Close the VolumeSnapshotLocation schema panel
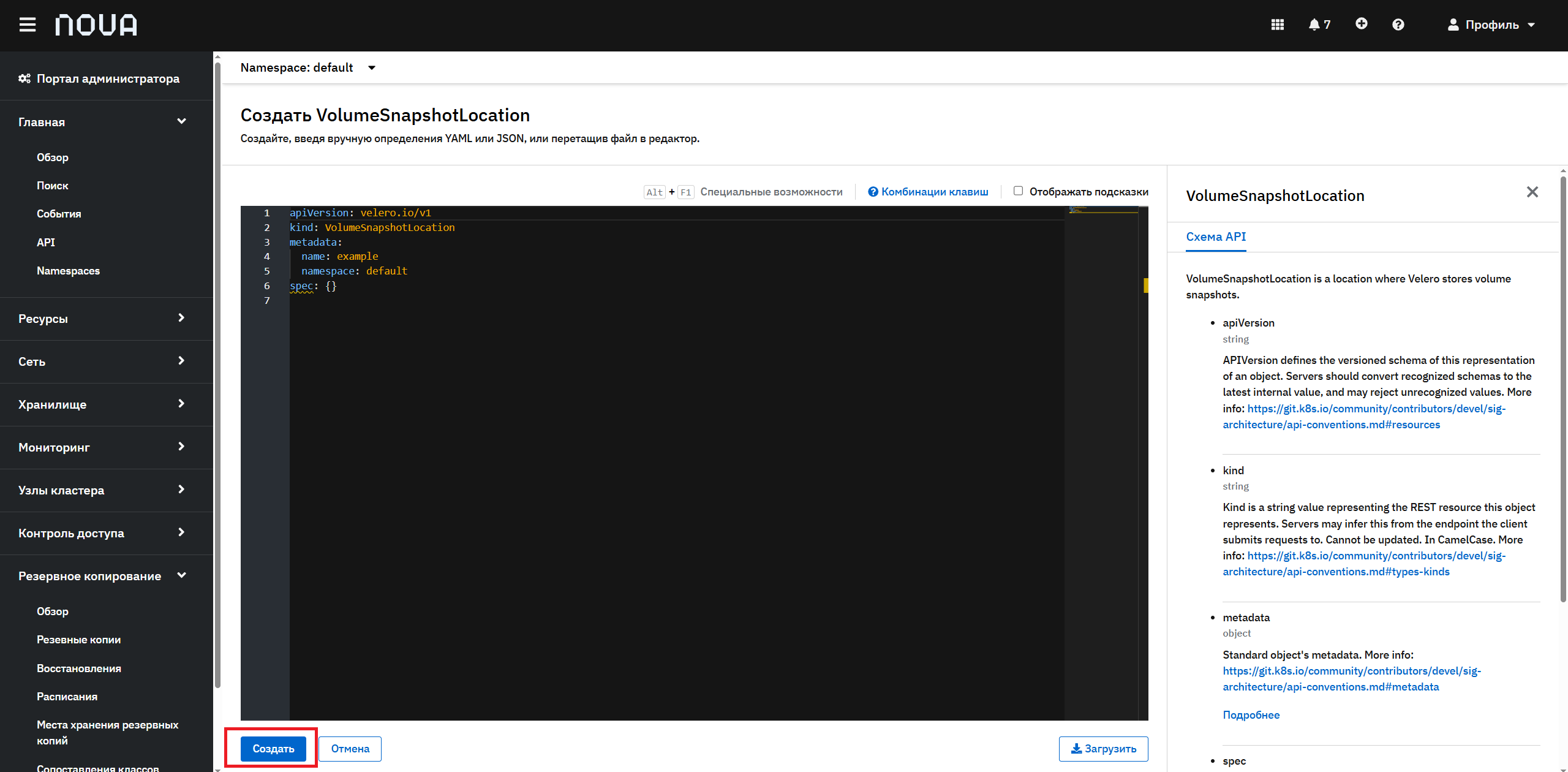The height and width of the screenshot is (772, 1568). coord(1532,192)
